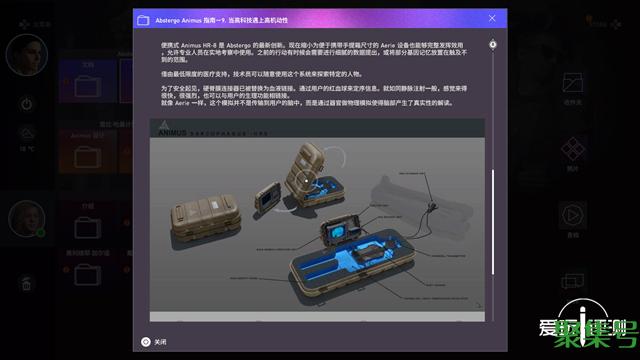Click the scroll-to-top circle icon above scrollbar

(493, 44)
